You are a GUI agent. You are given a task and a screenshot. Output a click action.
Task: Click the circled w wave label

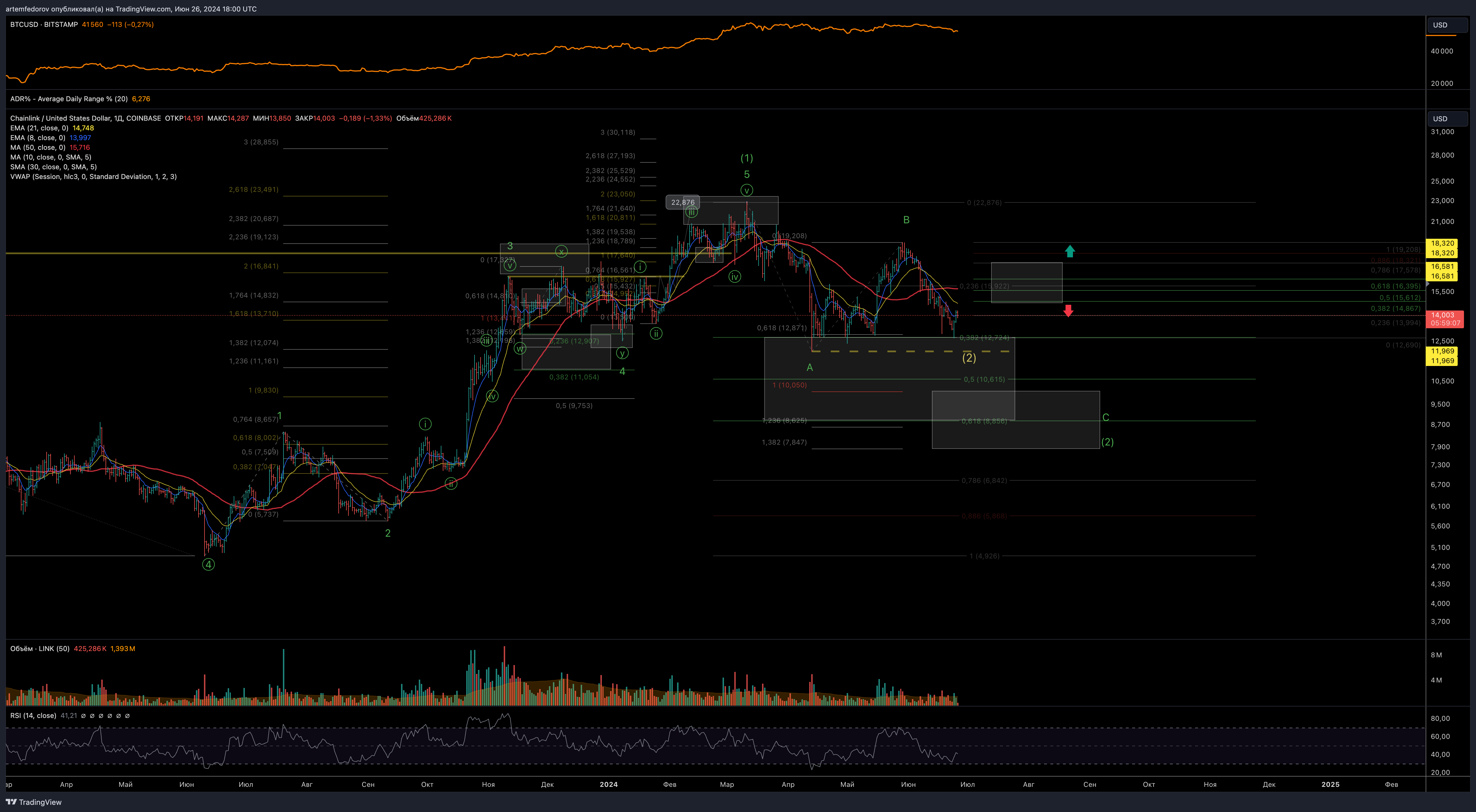point(520,348)
